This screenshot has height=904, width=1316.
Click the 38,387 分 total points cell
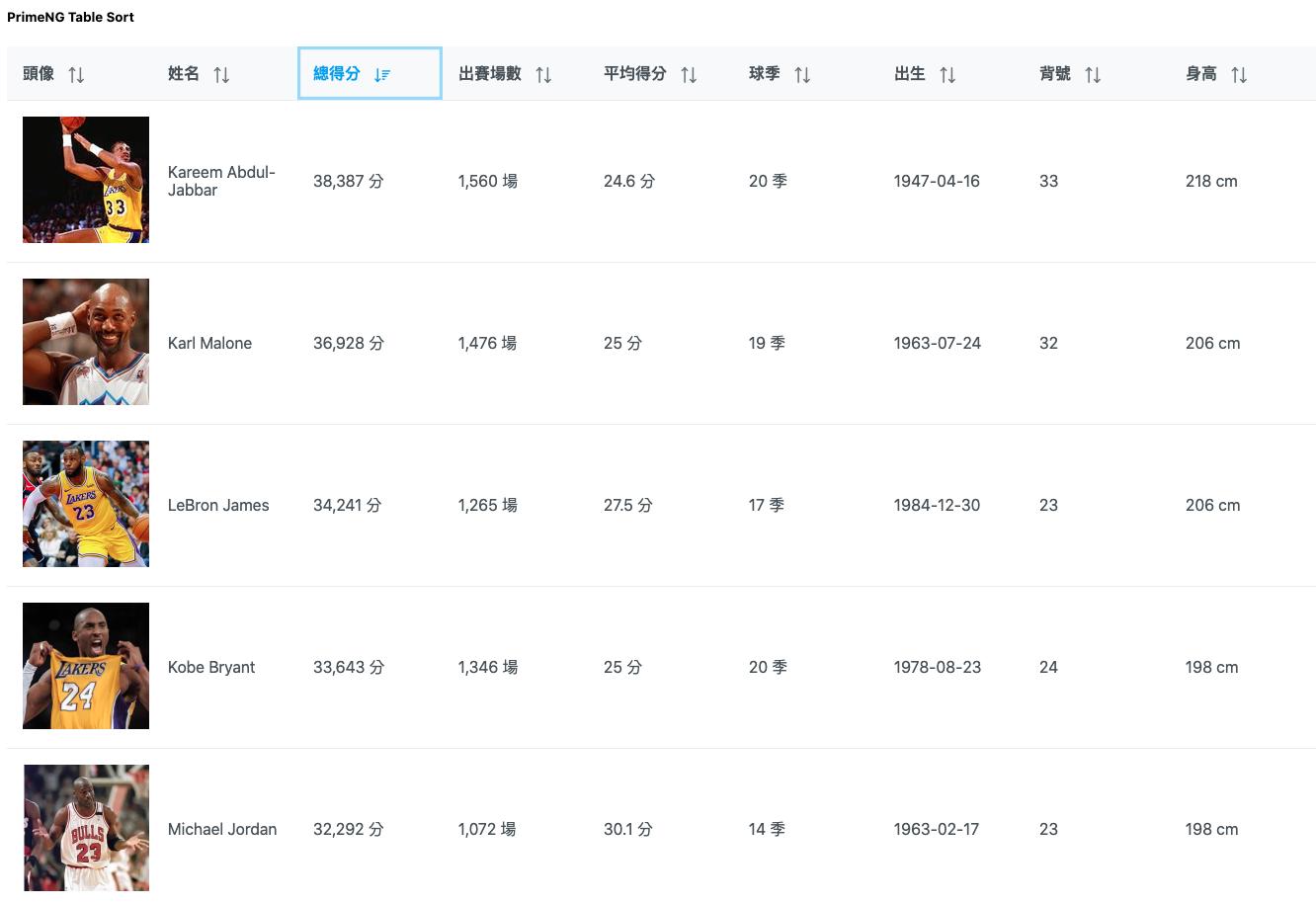tap(349, 182)
